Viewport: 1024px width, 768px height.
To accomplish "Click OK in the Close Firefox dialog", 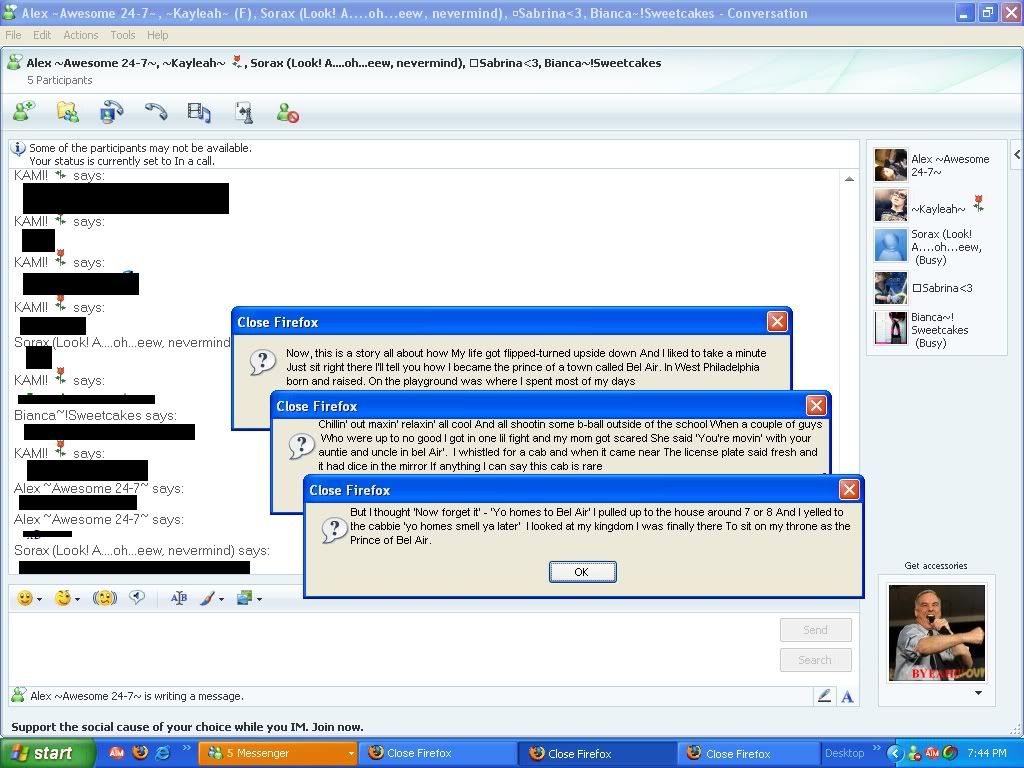I will pos(582,571).
